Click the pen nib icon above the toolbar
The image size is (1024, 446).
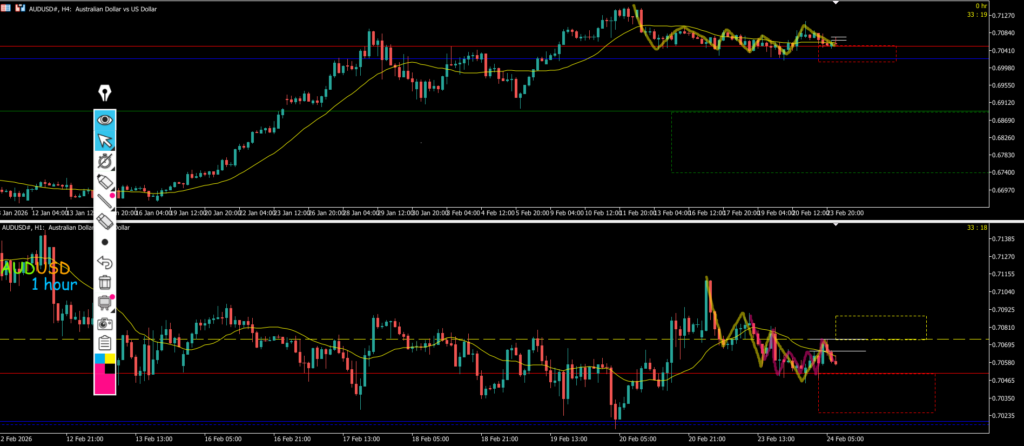105,94
